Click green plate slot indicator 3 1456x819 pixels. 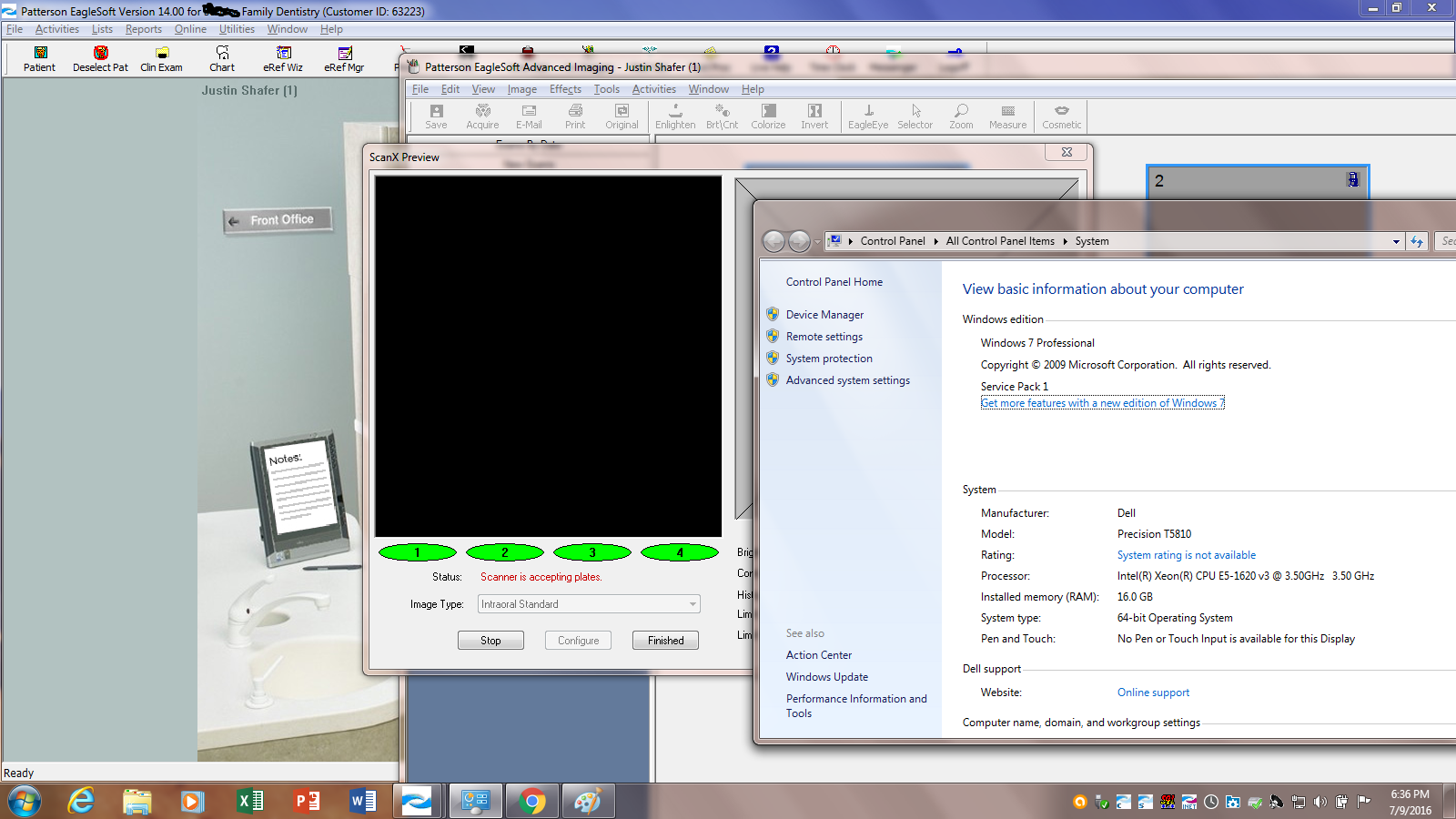(592, 552)
